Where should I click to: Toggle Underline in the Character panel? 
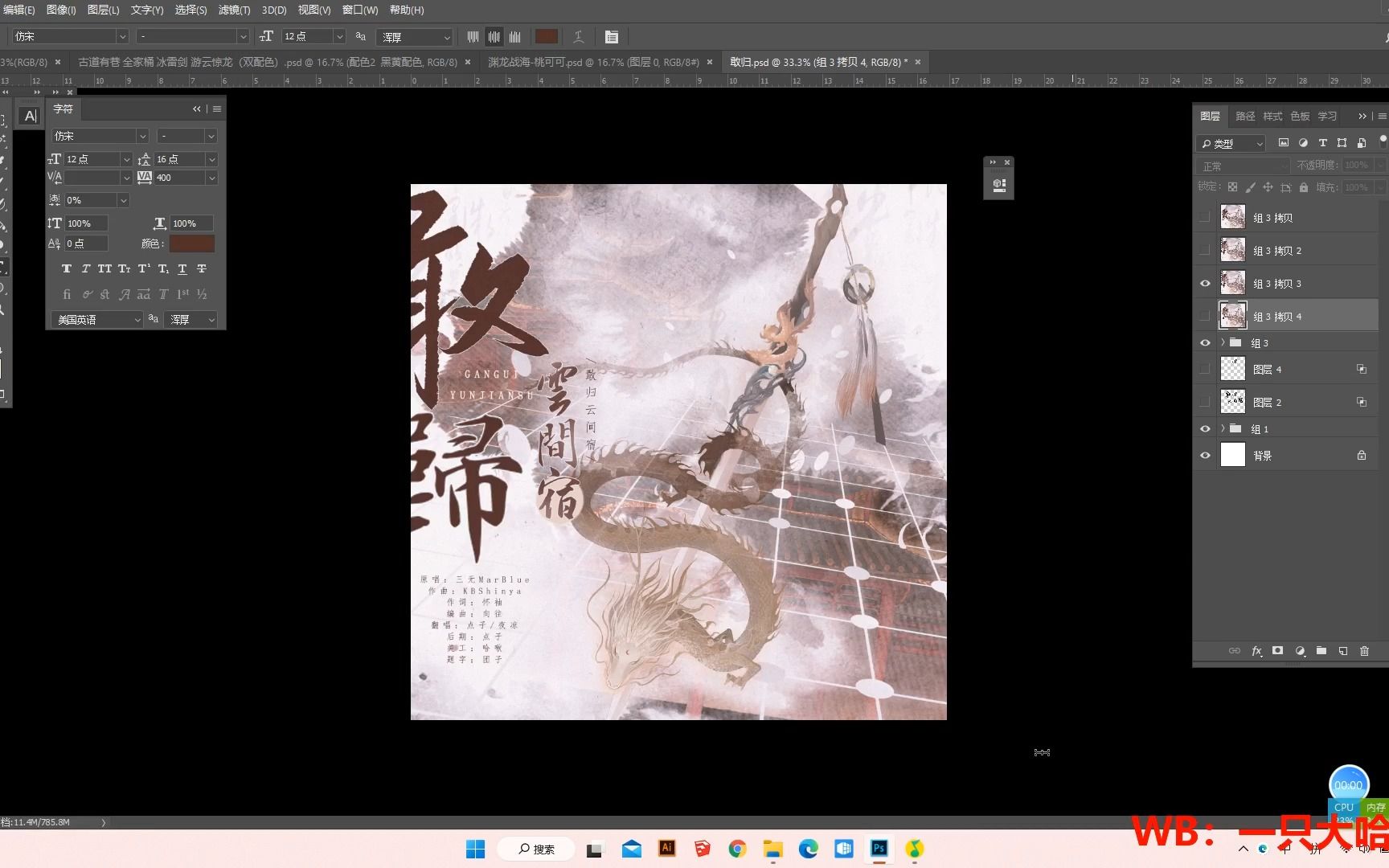pyautogui.click(x=182, y=269)
